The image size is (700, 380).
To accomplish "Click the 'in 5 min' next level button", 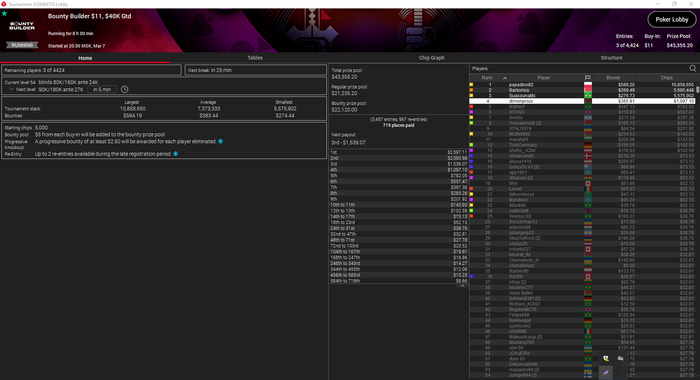I will (102, 89).
